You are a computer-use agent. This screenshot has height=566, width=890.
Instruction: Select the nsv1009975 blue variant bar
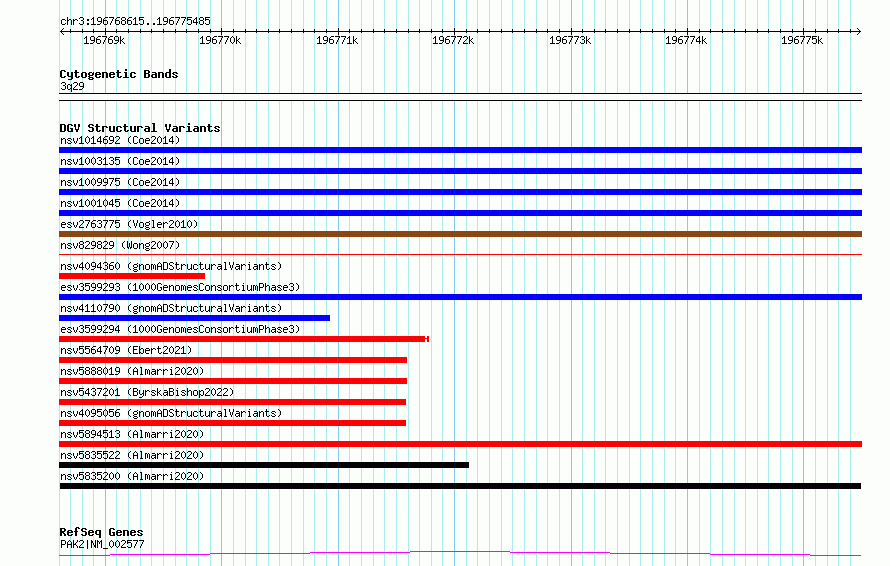[x=460, y=192]
